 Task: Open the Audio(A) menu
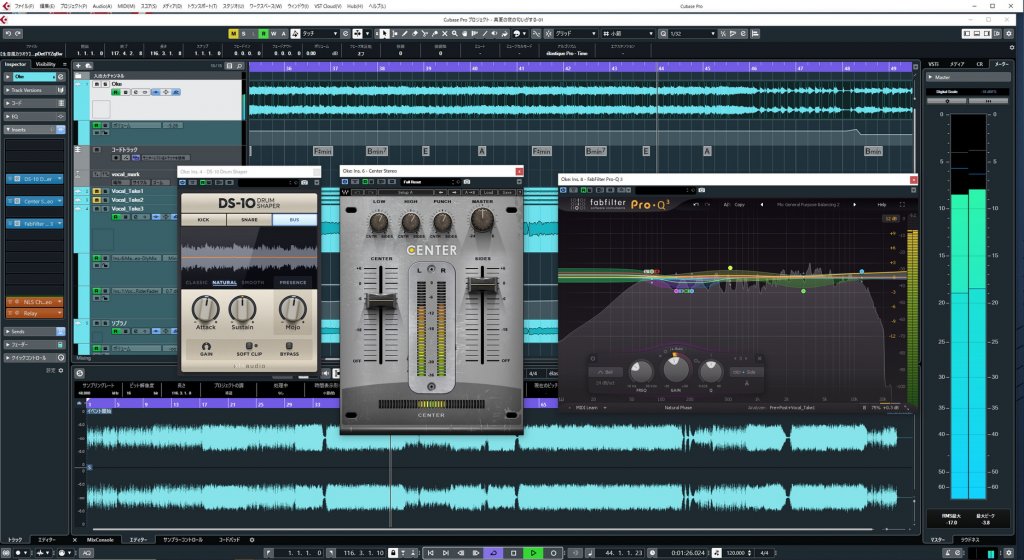100,5
